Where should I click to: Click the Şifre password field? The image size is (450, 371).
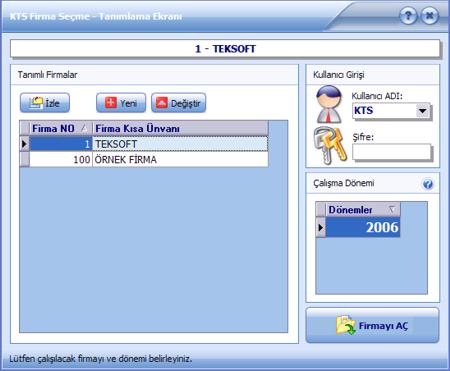point(392,153)
